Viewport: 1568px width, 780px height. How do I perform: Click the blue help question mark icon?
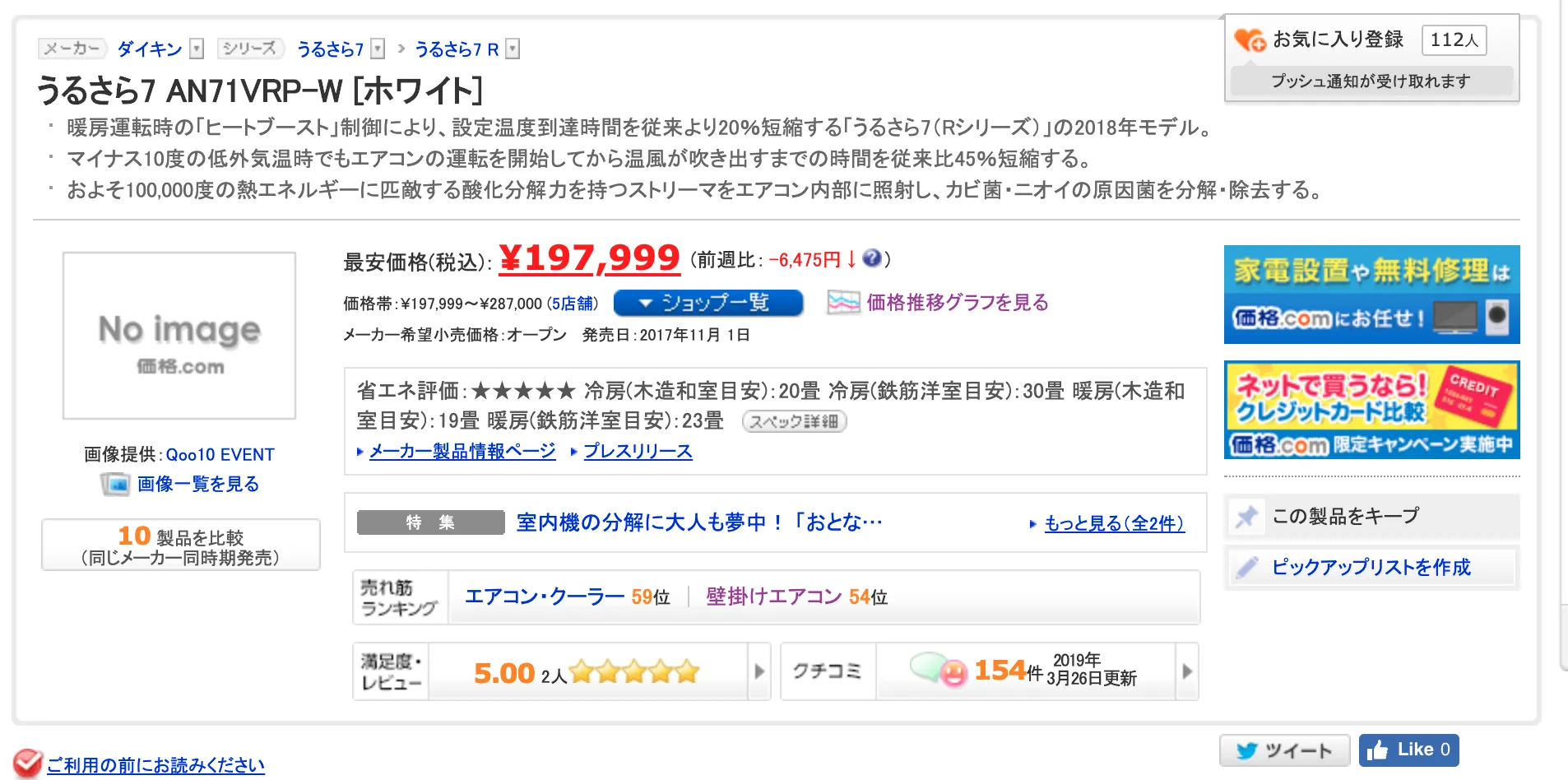point(872,259)
